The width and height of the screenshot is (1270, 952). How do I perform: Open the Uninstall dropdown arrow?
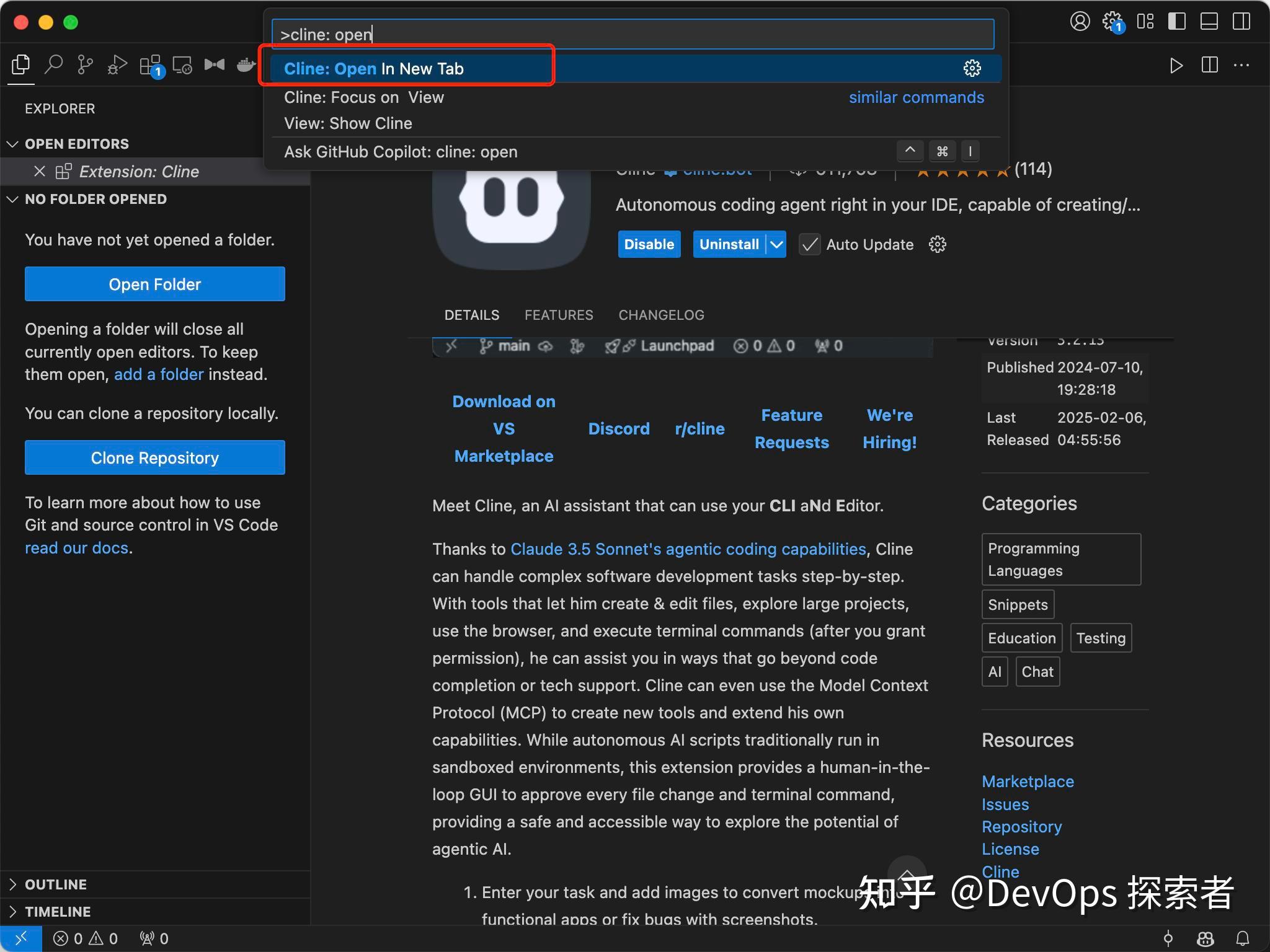775,244
